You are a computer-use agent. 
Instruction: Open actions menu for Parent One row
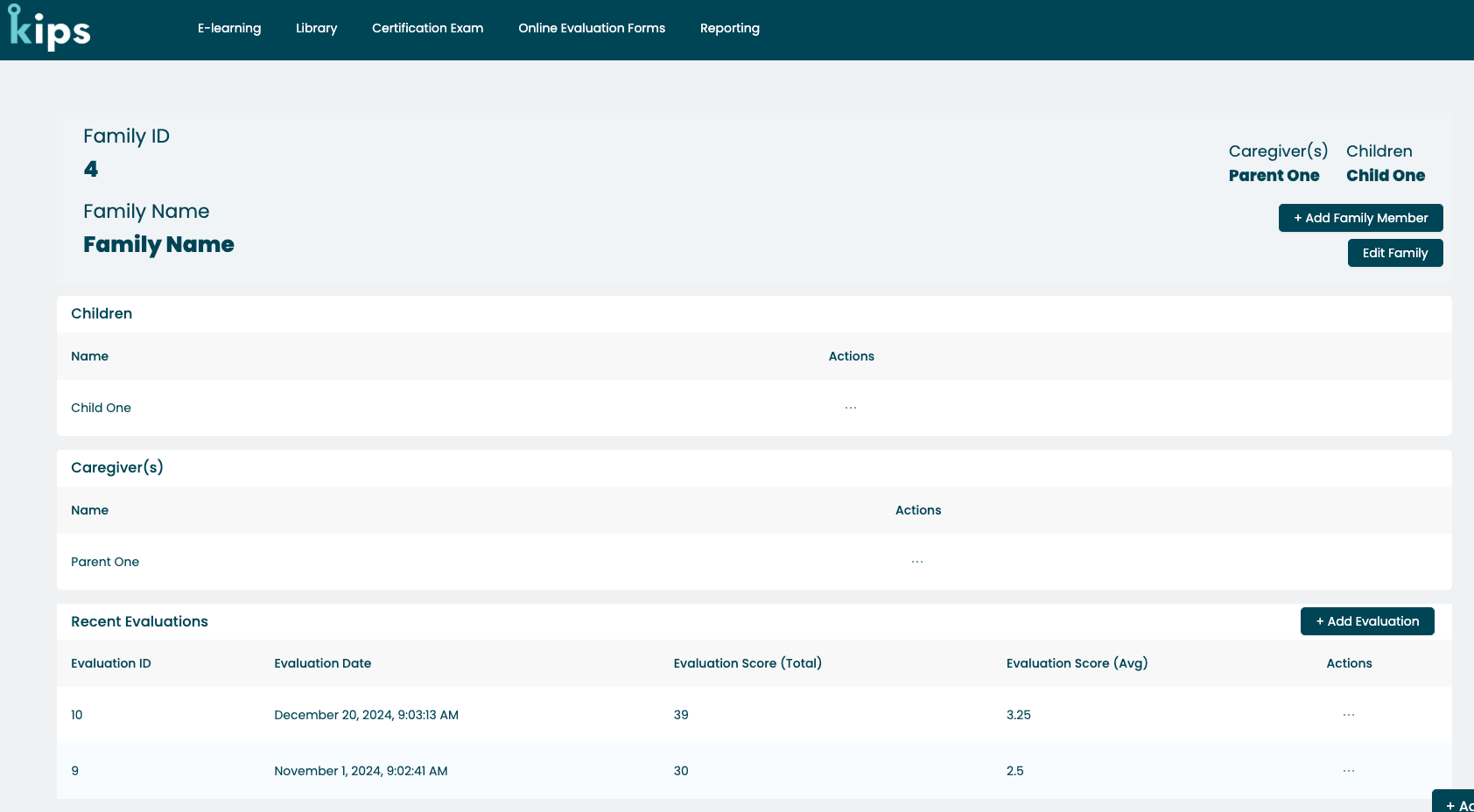917,562
